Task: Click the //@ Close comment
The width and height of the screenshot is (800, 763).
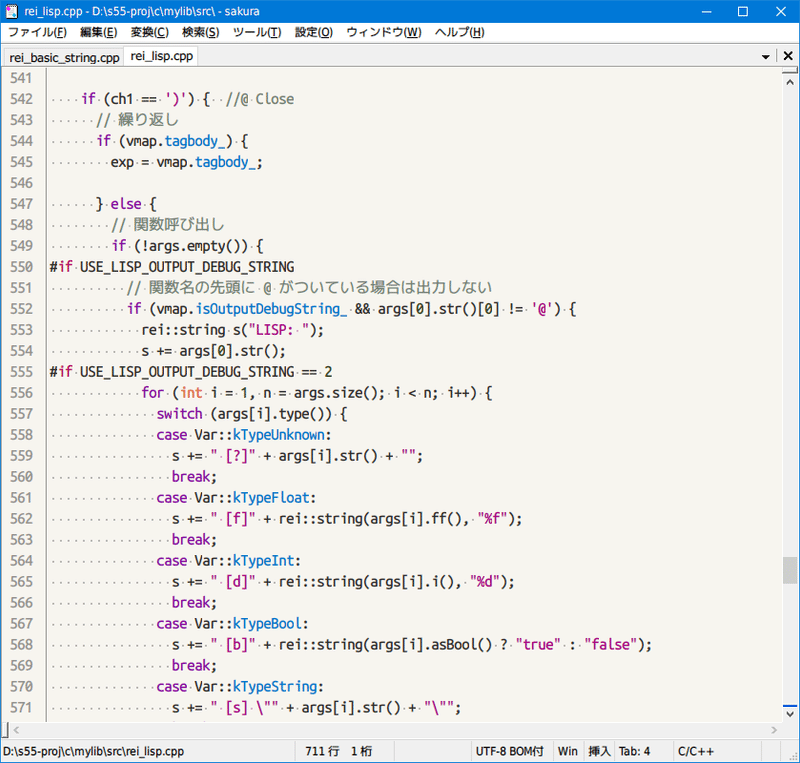Action: (x=260, y=99)
